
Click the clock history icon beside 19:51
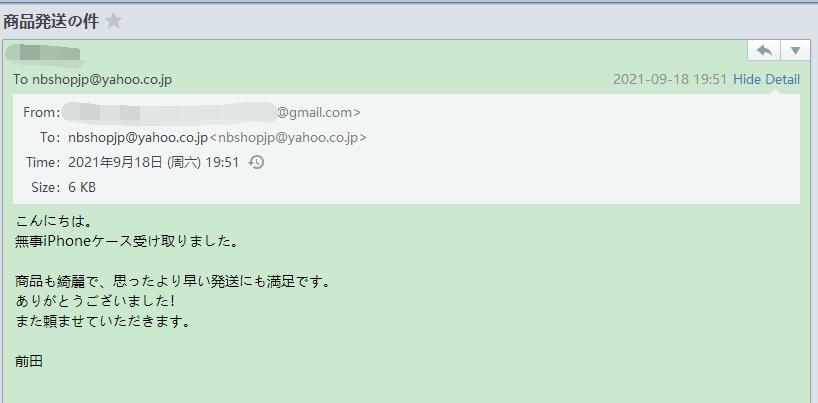click(x=256, y=162)
